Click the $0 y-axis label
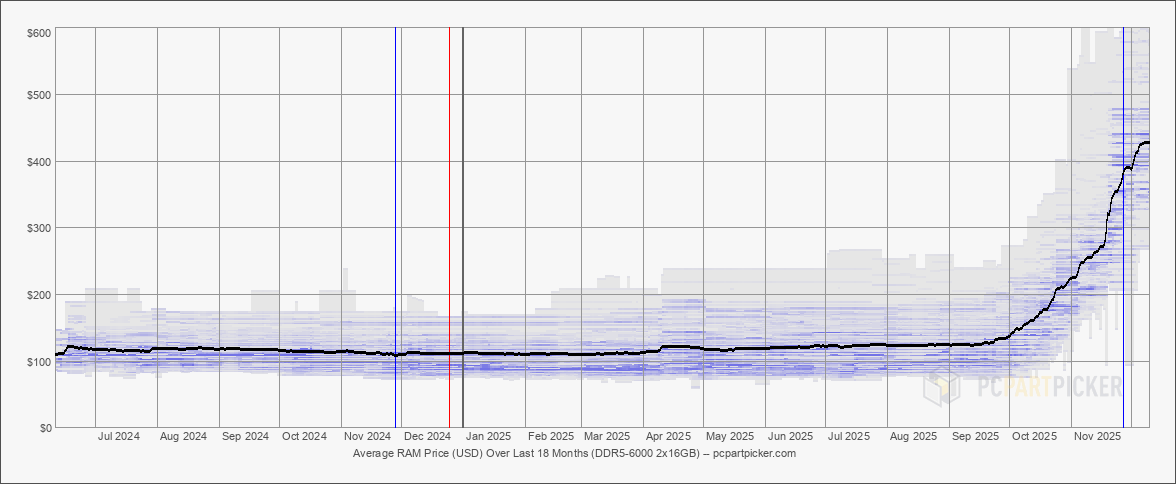 pyautogui.click(x=44, y=428)
